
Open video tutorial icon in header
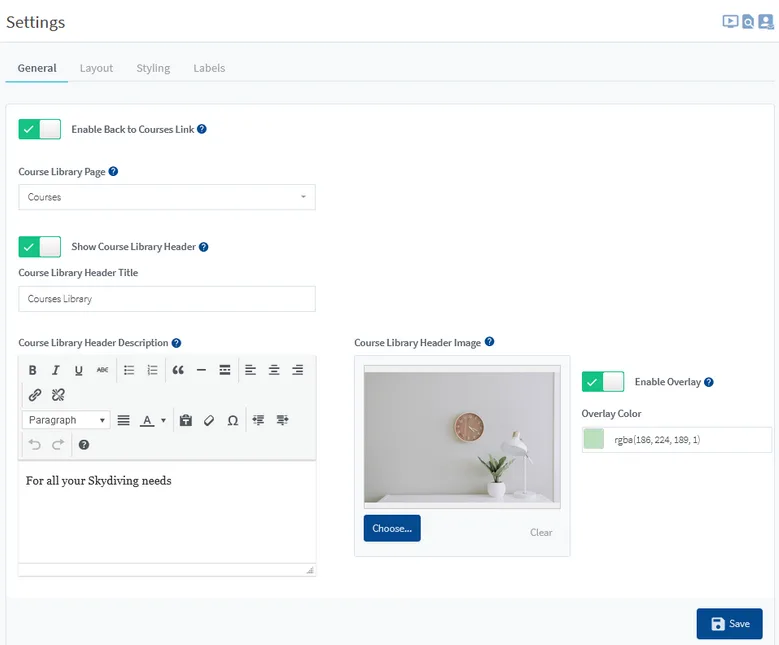[x=730, y=21]
